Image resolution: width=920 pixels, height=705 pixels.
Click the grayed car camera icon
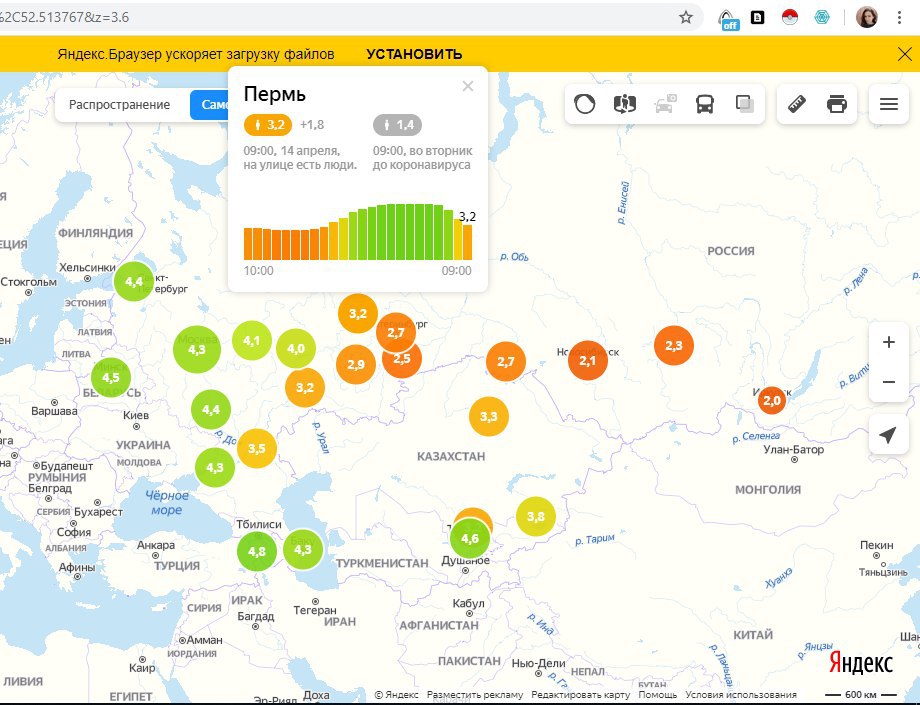665,104
